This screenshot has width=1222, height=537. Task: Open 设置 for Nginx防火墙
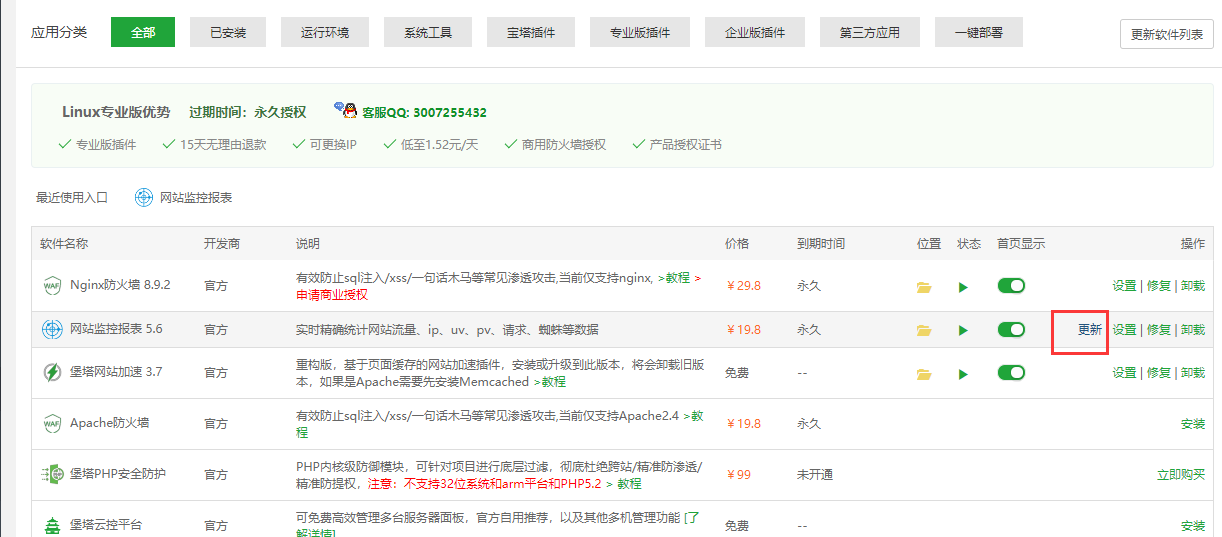pos(1124,286)
